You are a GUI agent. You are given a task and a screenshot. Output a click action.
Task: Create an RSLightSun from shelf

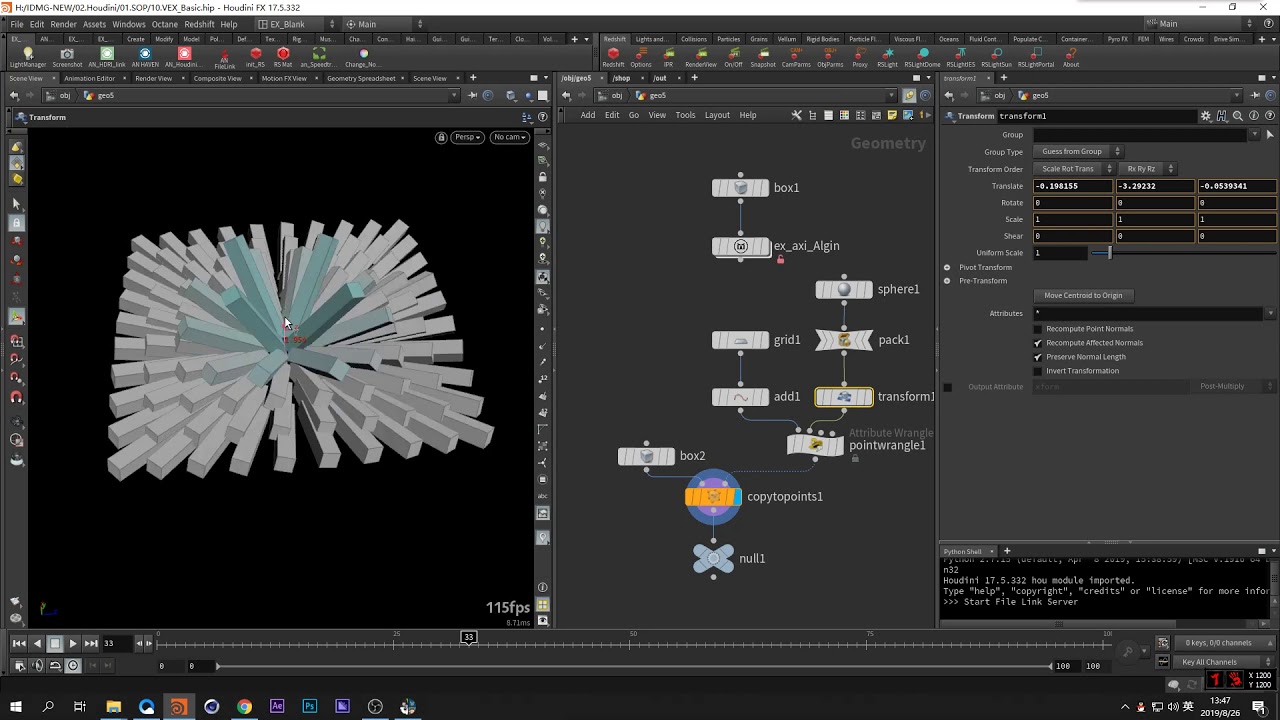[x=996, y=56]
